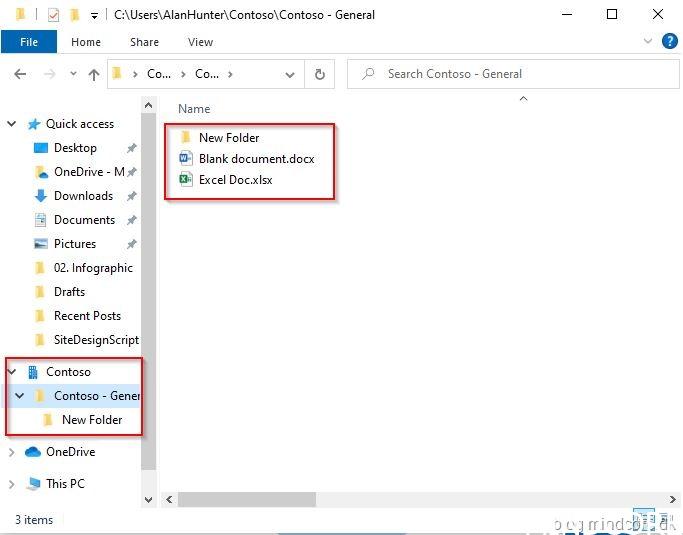Switch to the View ribbon tab
Image resolution: width=683 pixels, height=535 pixels.
200,42
